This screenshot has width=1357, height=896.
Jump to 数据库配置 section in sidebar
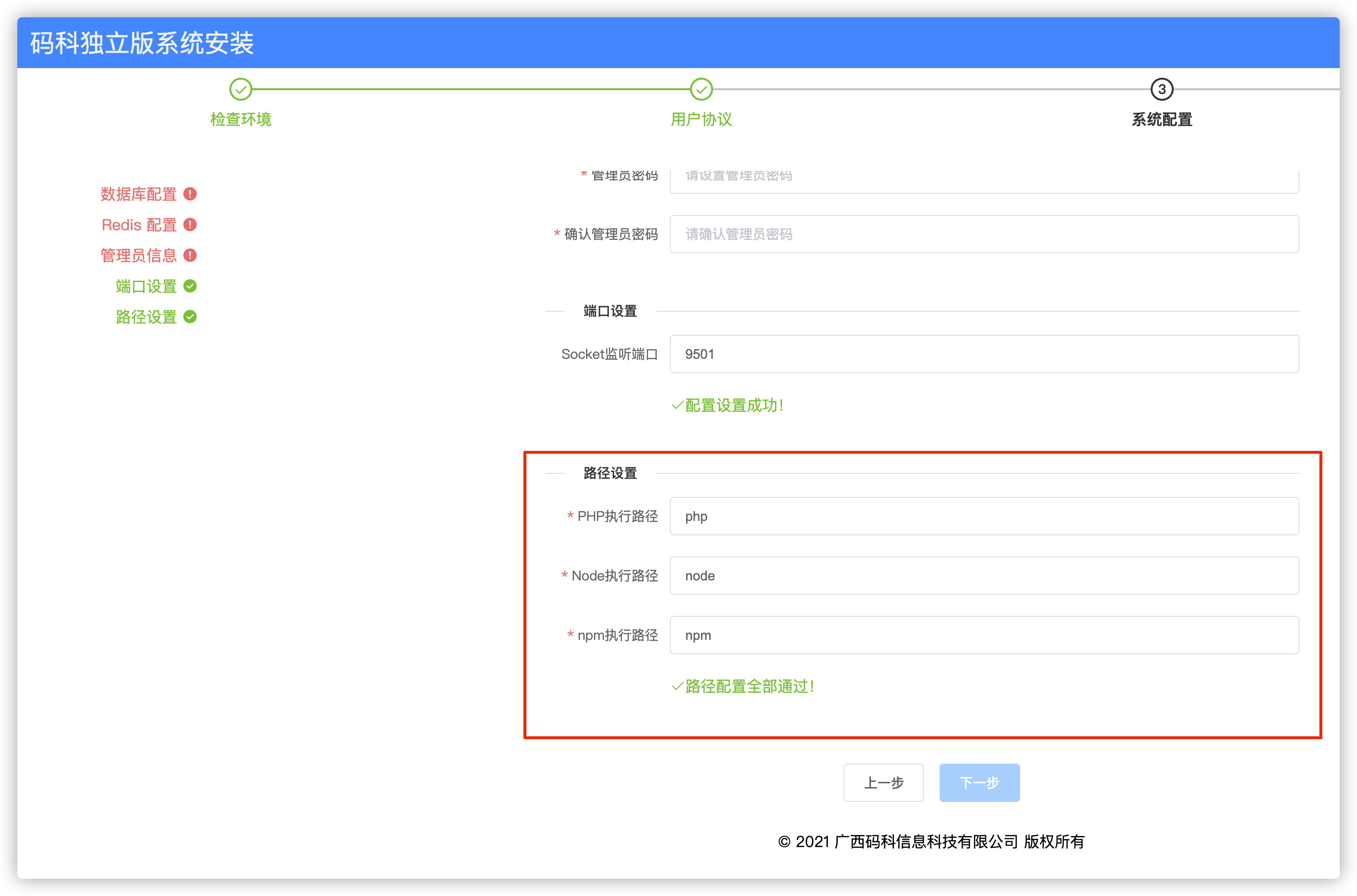[x=138, y=194]
